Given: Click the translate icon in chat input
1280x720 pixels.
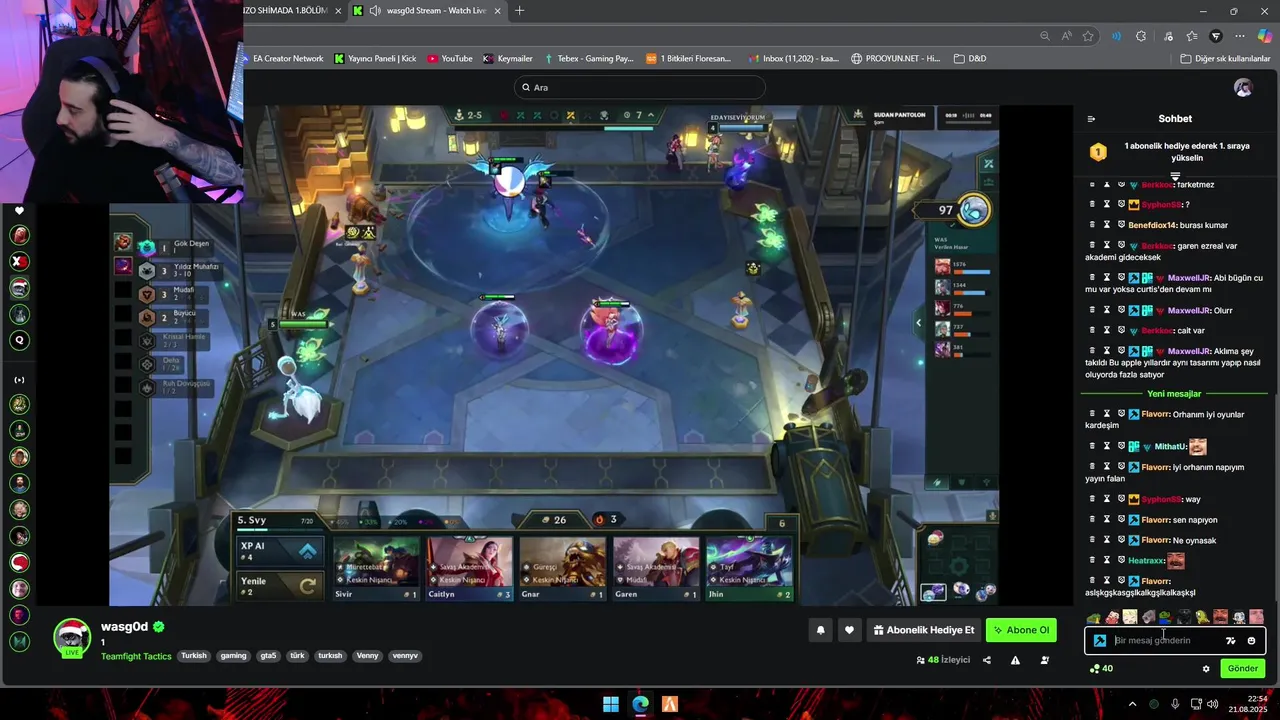Looking at the screenshot, I should point(1231,641).
